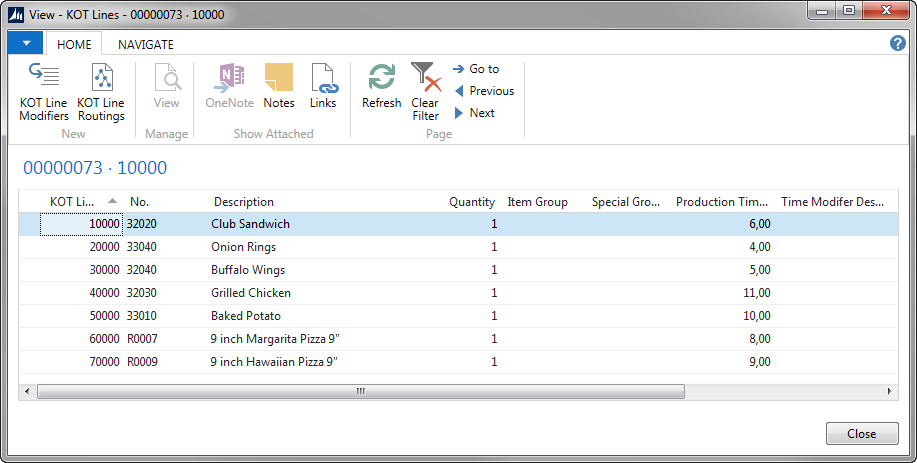Select the Onion Rings row
Viewport: 917px width, 463px height.
pos(243,247)
